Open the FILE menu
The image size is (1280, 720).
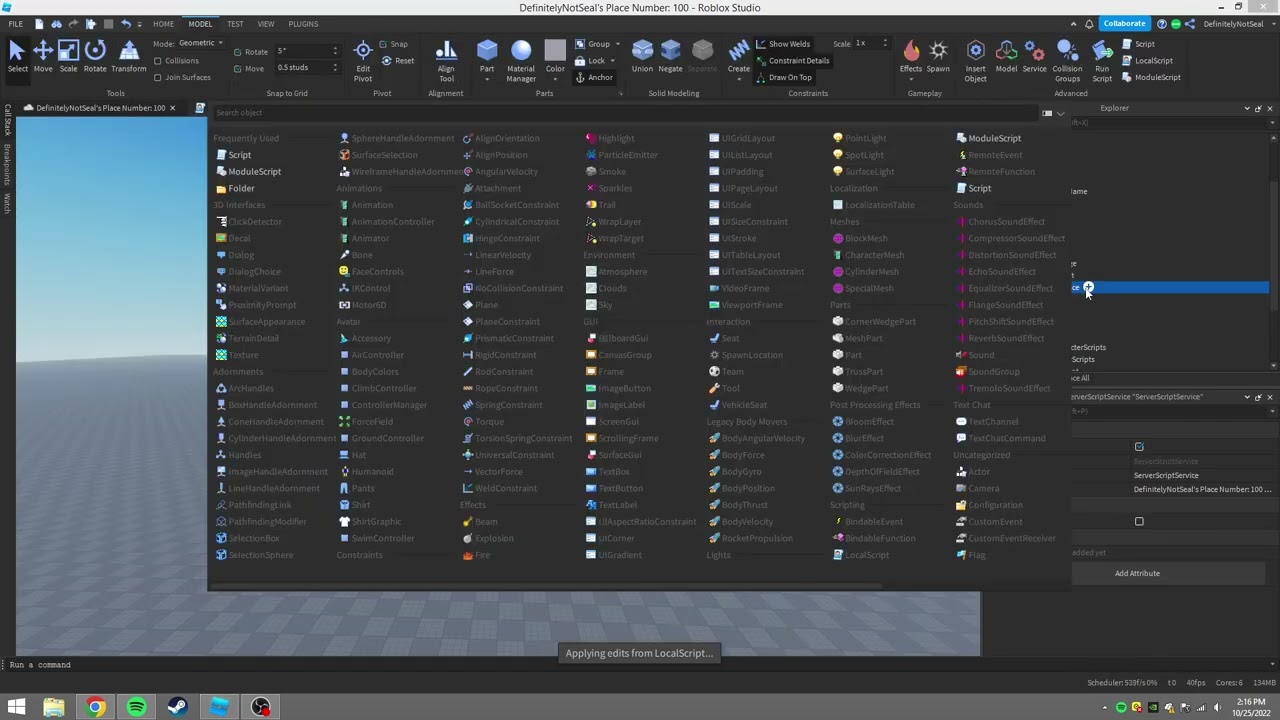click(x=16, y=23)
